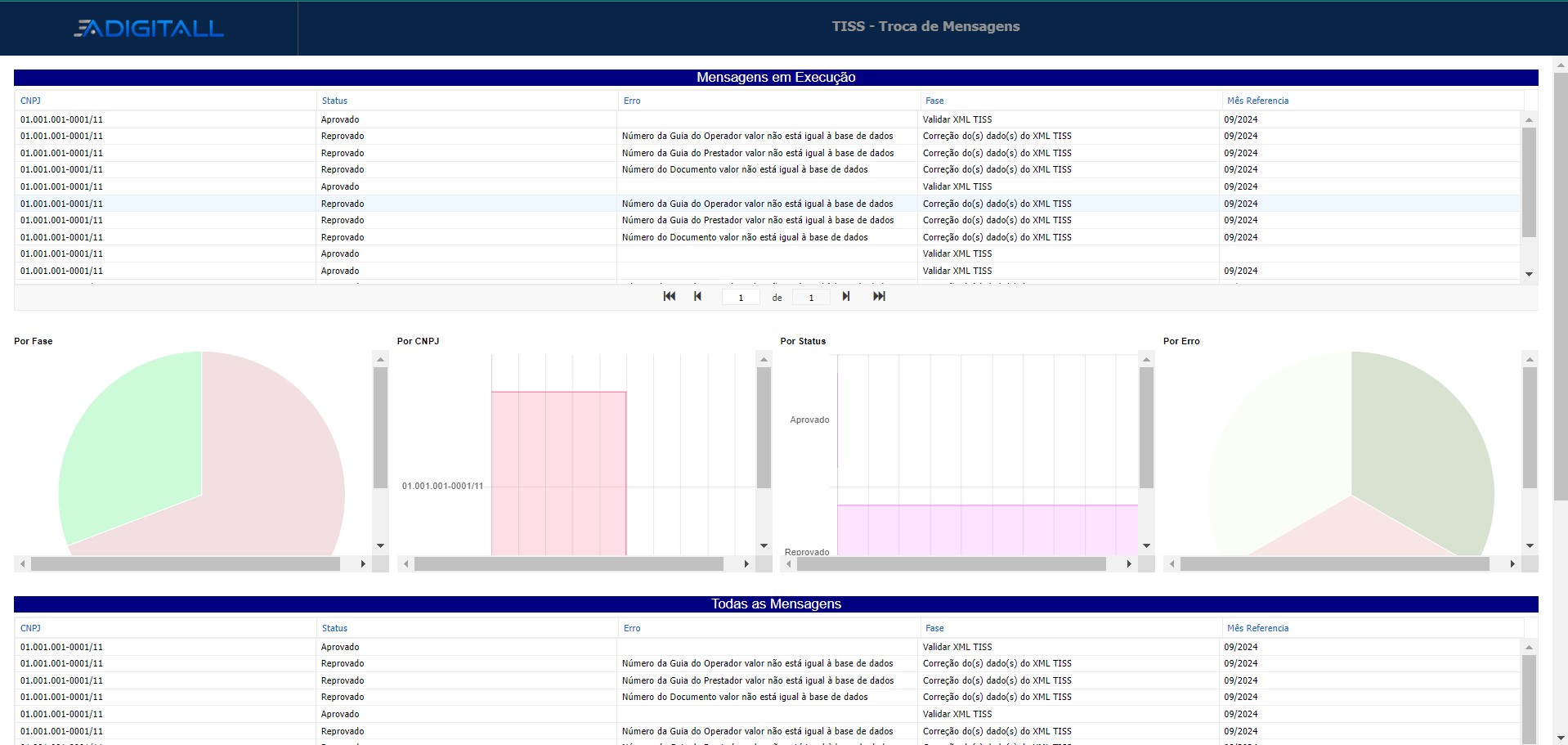Screen dimensions: 1568x745
Task: Click Por Erro chart scroll-down arrow
Action: pyautogui.click(x=1530, y=545)
